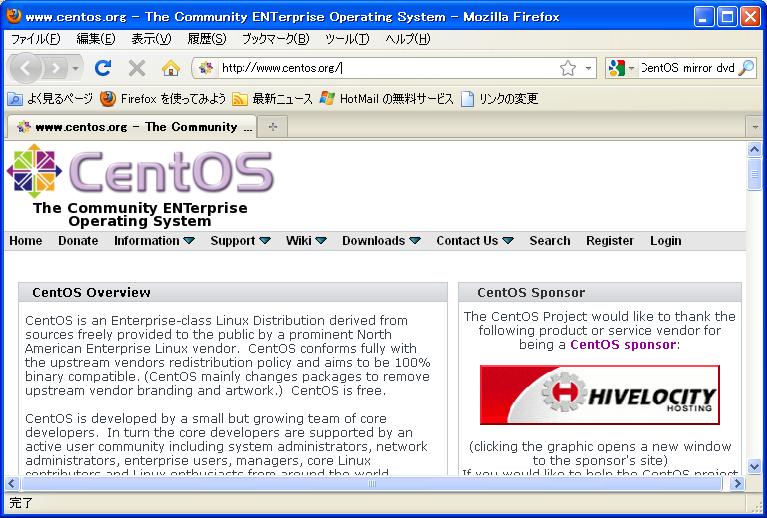
Task: Open the ファイル(F) menu
Action: pos(35,39)
